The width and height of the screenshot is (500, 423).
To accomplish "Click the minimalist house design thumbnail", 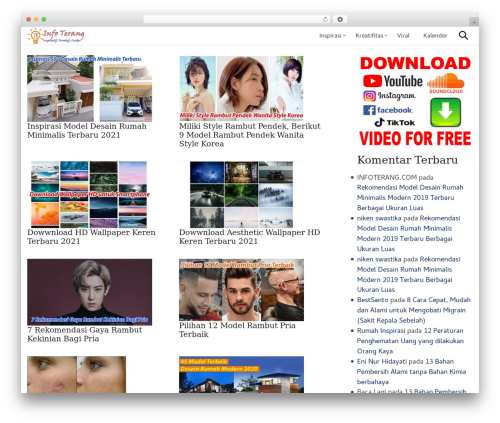I will click(89, 88).
